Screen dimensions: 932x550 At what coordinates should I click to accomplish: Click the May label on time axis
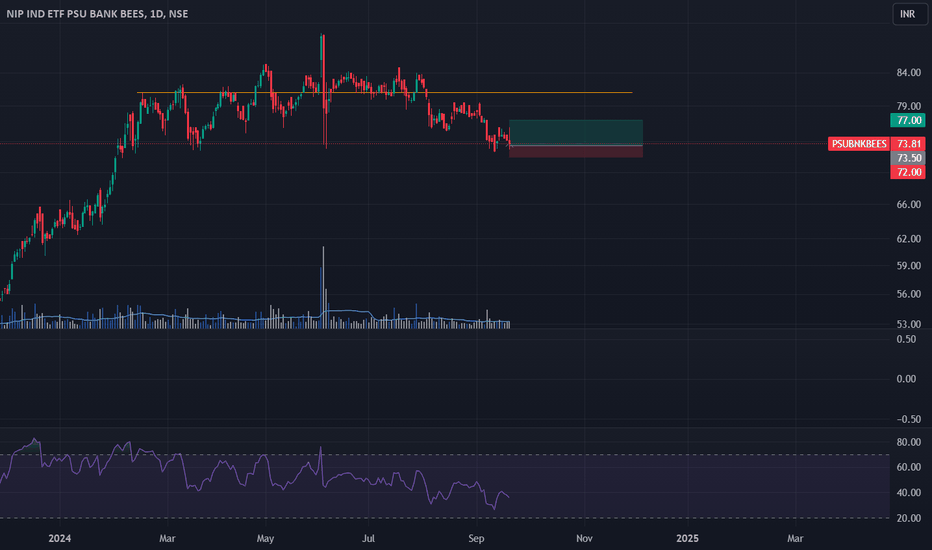click(265, 538)
